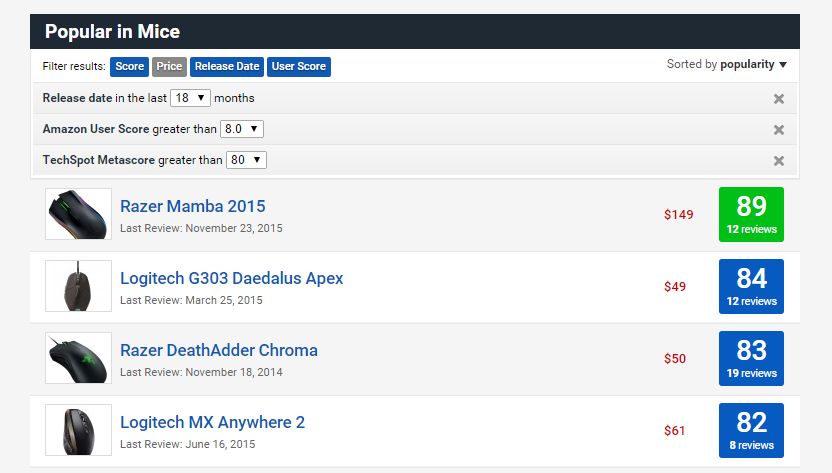Open the TechSpot Metascore value dropdown
Image resolution: width=832 pixels, height=473 pixels.
pyautogui.click(x=246, y=160)
